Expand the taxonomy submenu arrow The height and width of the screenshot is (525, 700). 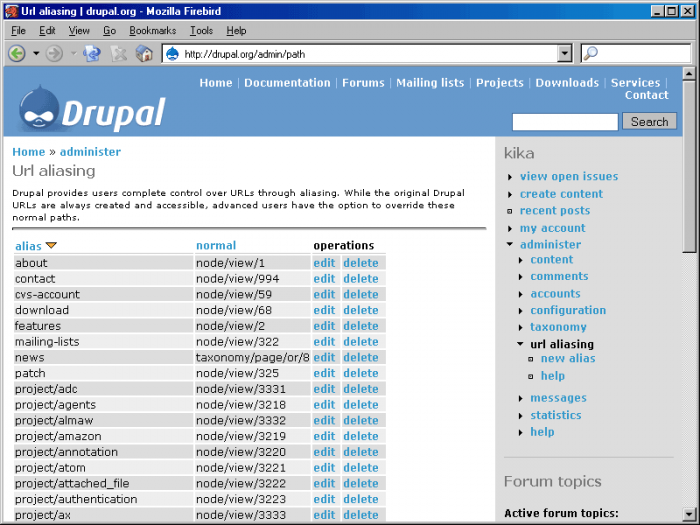[521, 328]
